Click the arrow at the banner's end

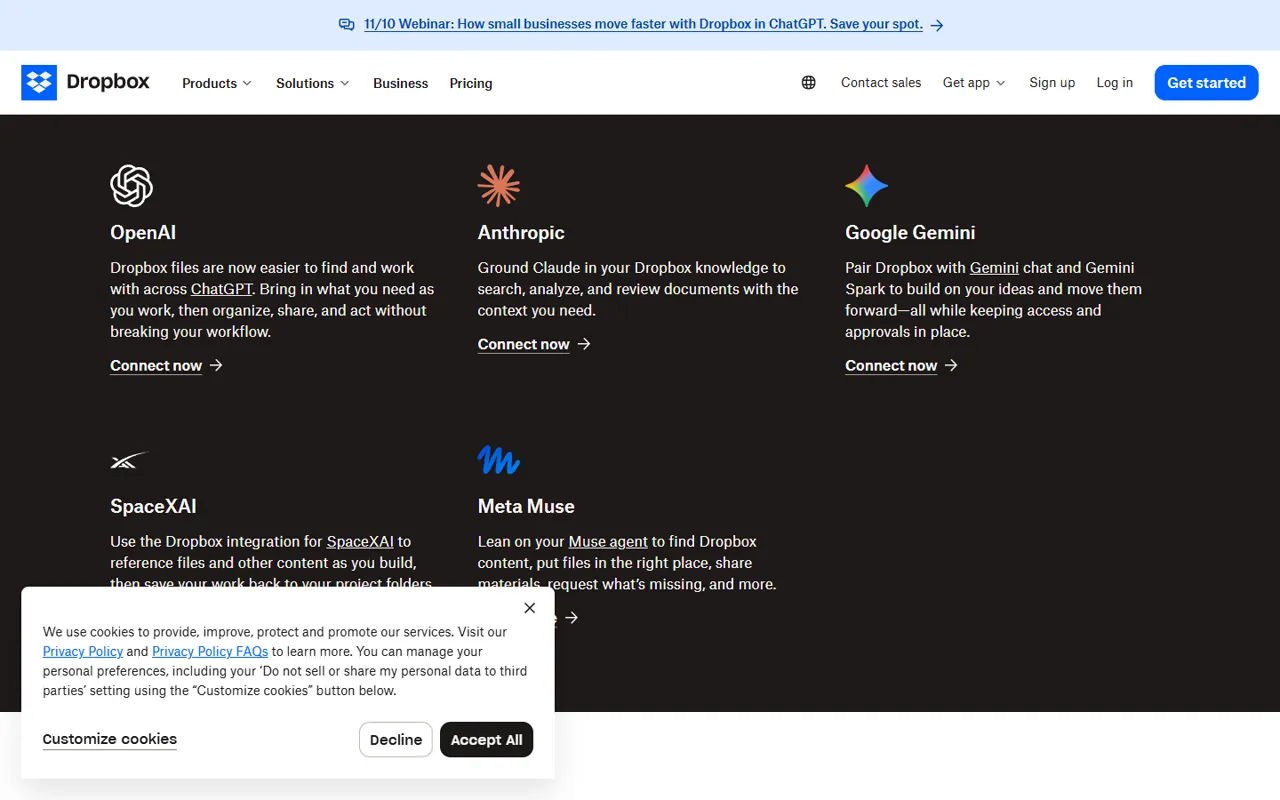[937, 25]
